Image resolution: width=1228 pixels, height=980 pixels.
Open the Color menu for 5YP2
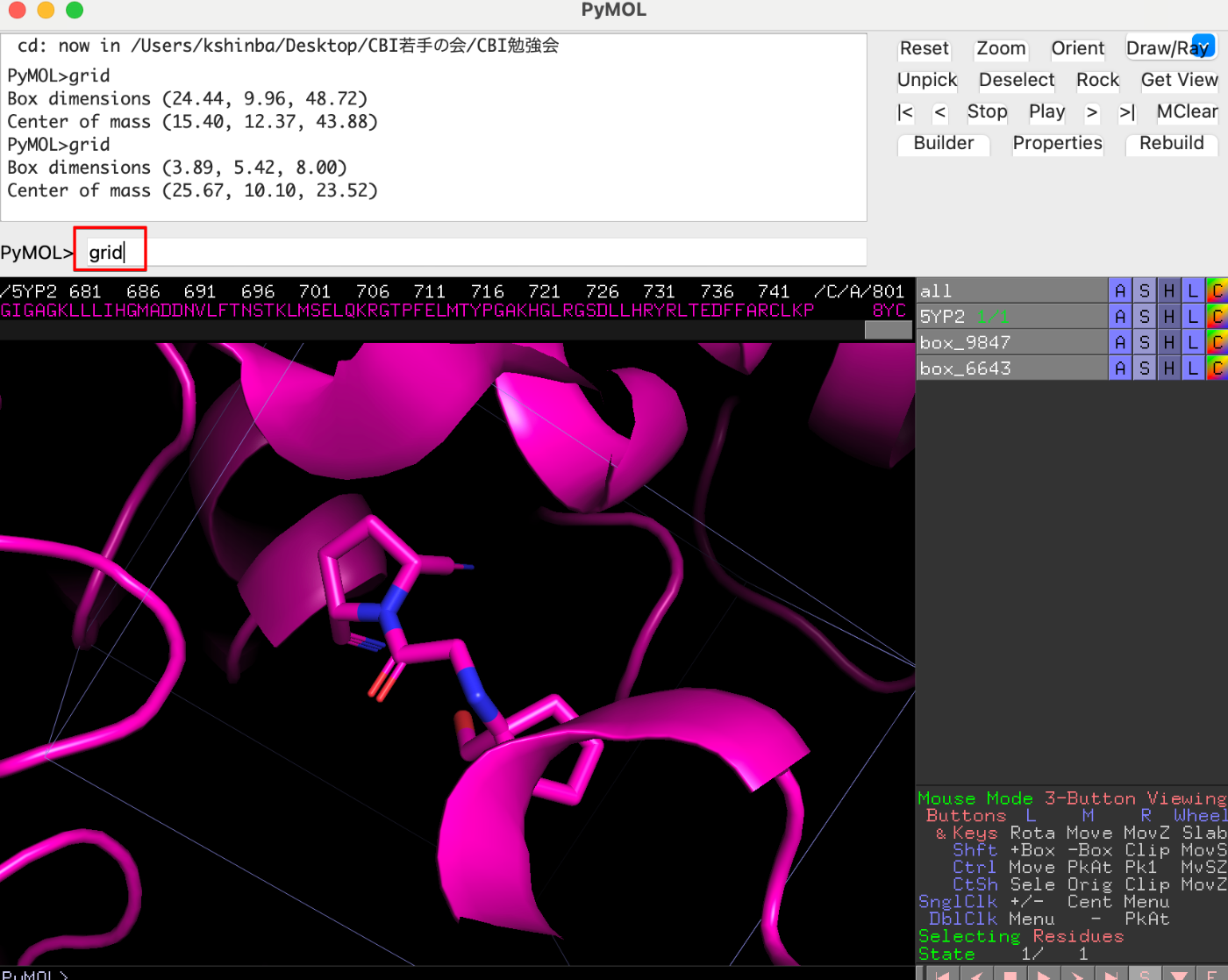click(x=1217, y=317)
